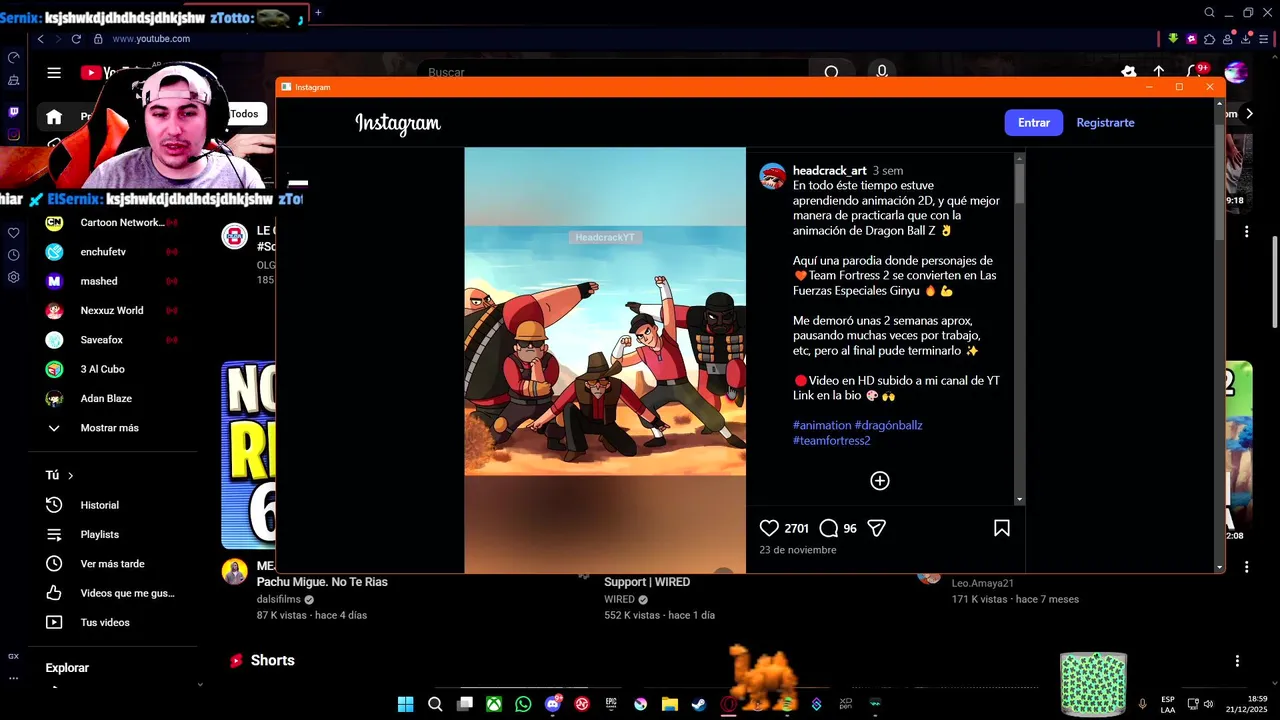Open the #animation hashtag link
The width and height of the screenshot is (1280, 720).
click(822, 425)
